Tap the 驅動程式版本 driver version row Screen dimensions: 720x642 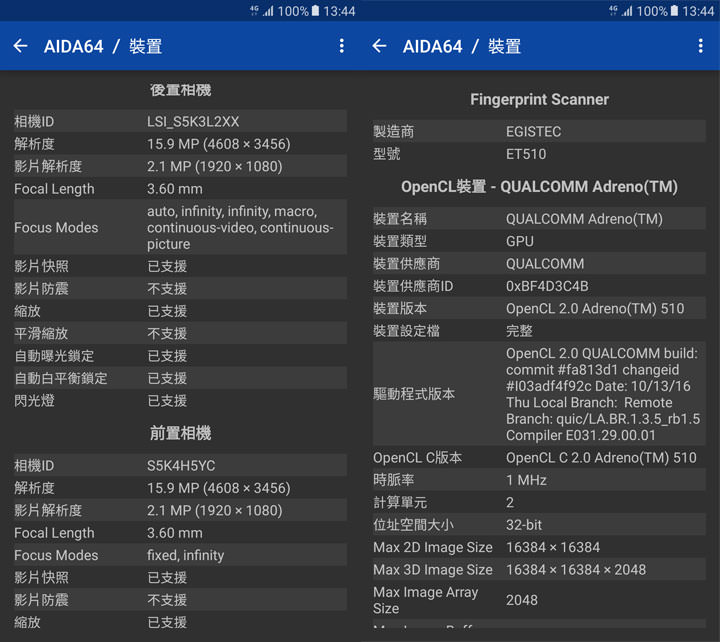pos(539,394)
